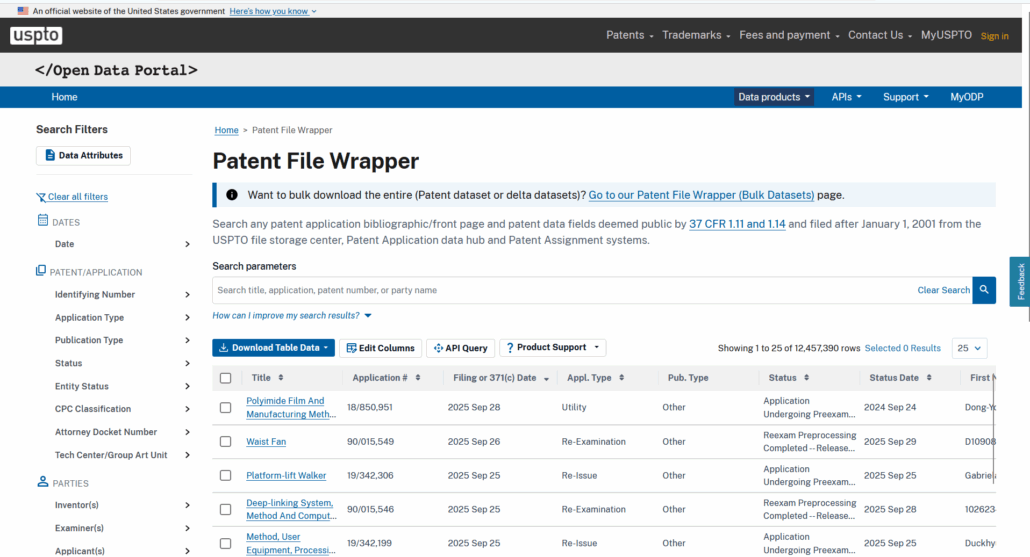Click the magnifying glass search button

984,290
